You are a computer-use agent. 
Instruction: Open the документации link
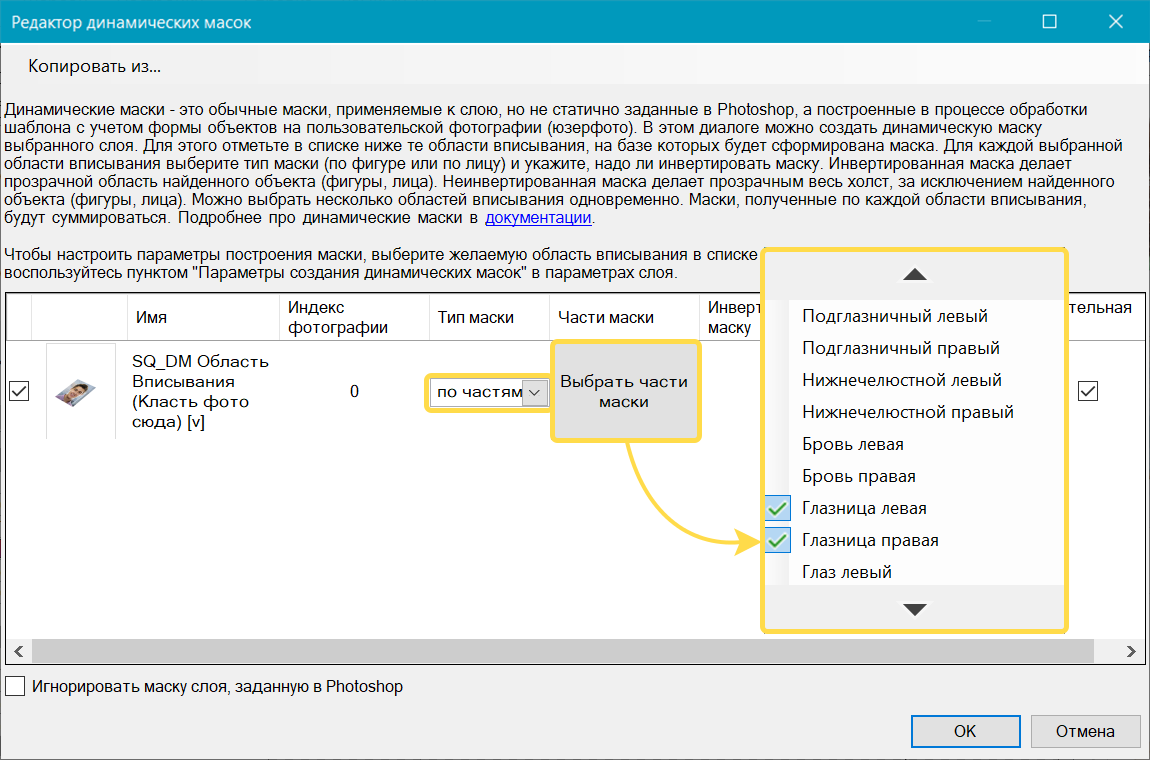(x=539, y=217)
